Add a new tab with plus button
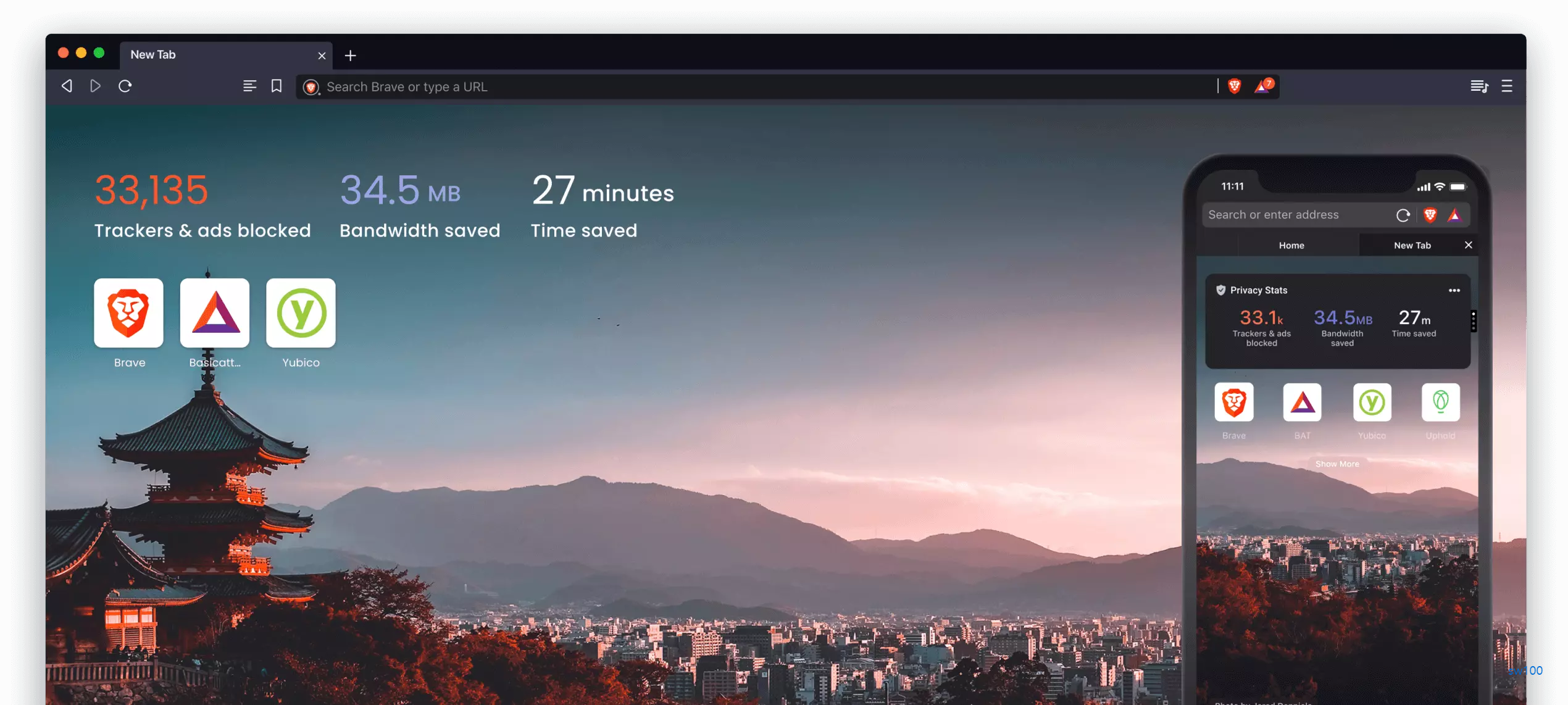 click(350, 56)
